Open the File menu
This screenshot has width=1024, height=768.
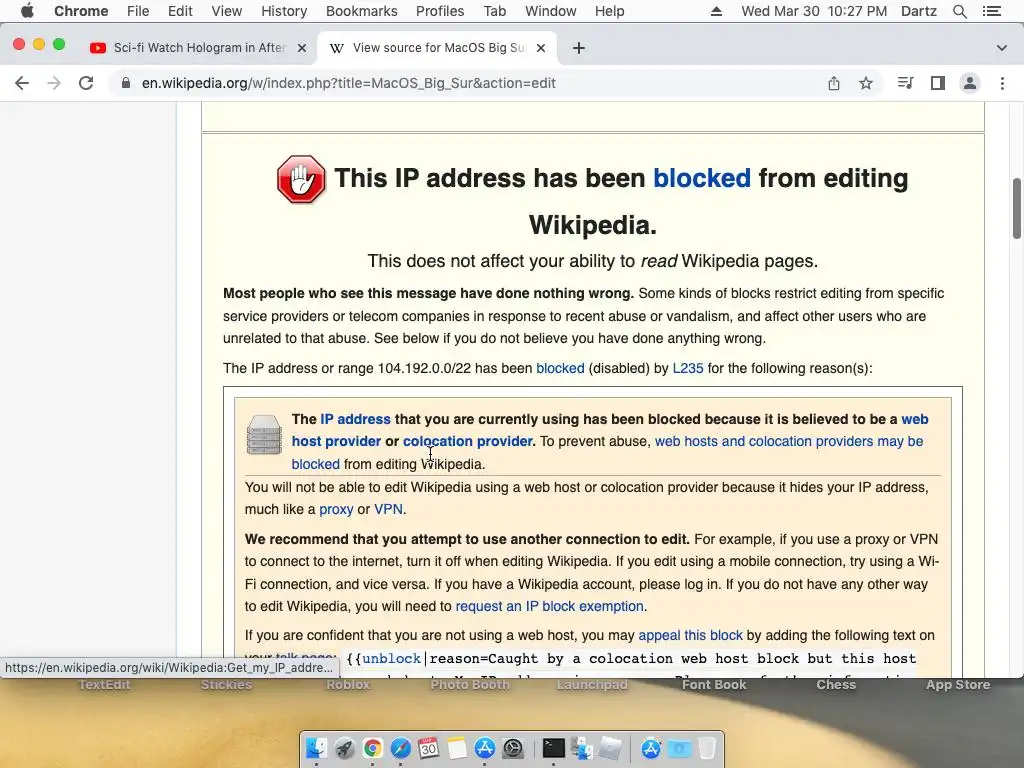click(138, 11)
